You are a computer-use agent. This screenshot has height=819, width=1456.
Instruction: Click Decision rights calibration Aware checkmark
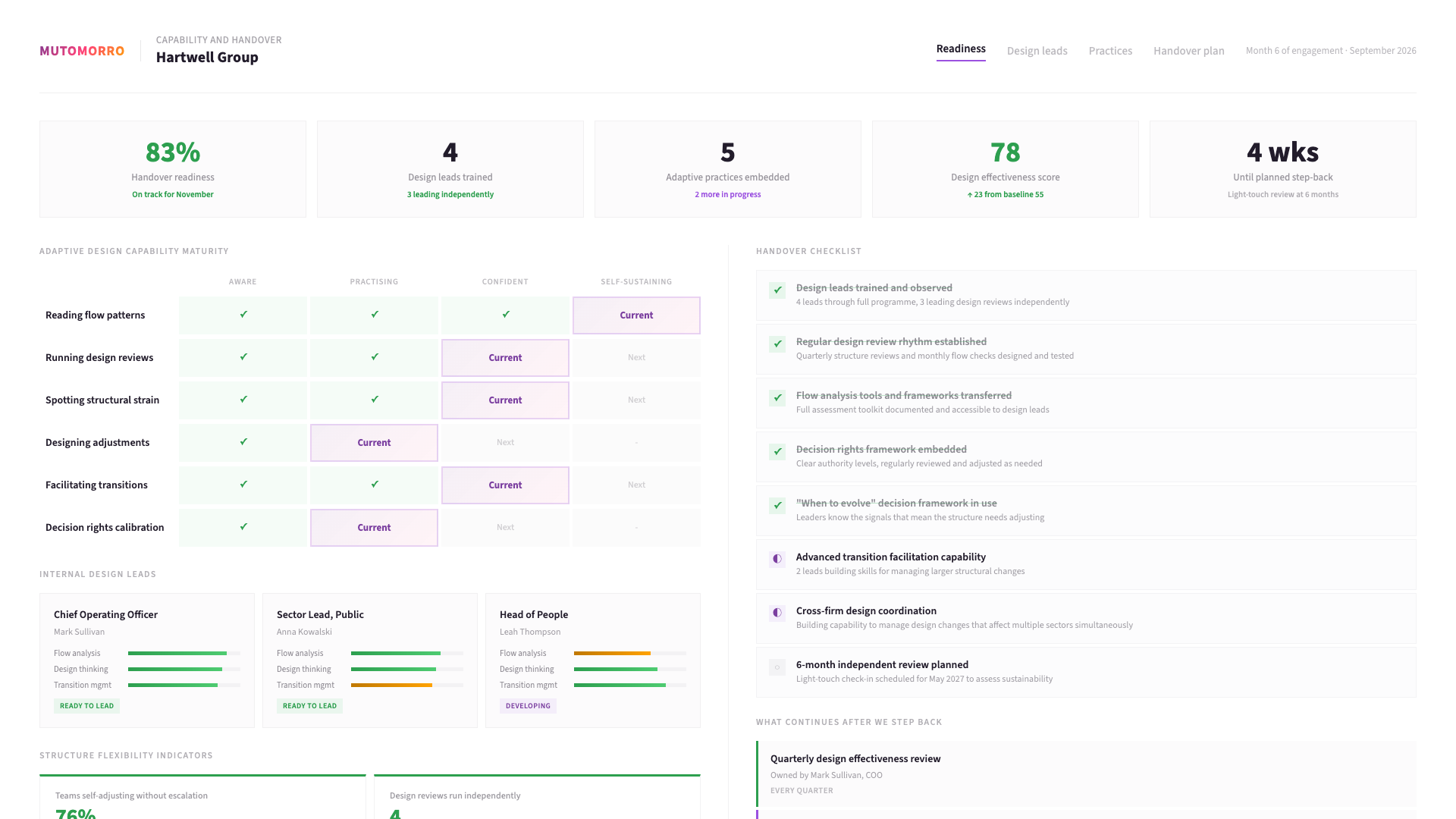point(243,527)
